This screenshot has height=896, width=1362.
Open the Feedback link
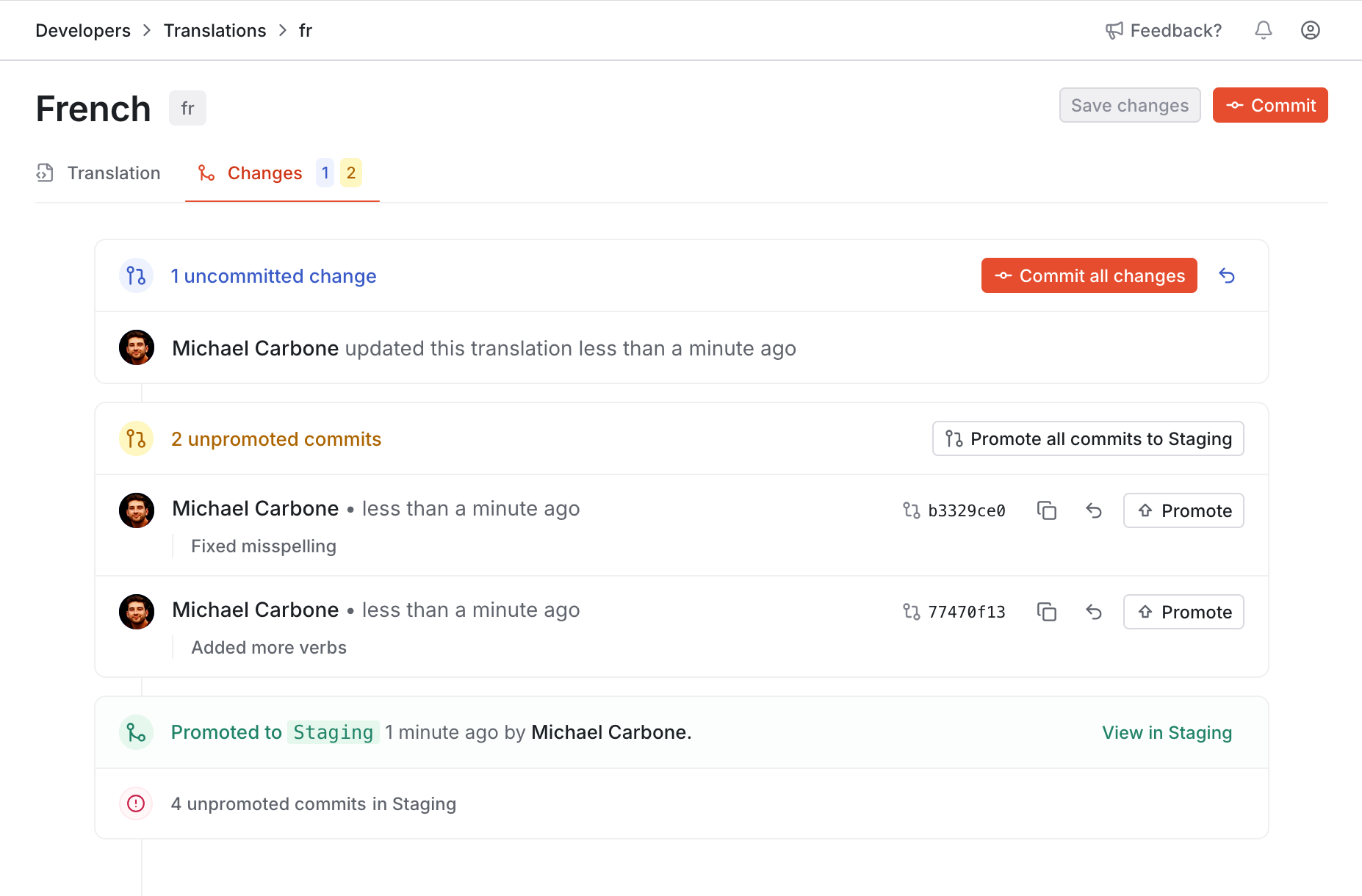pyautogui.click(x=1164, y=30)
